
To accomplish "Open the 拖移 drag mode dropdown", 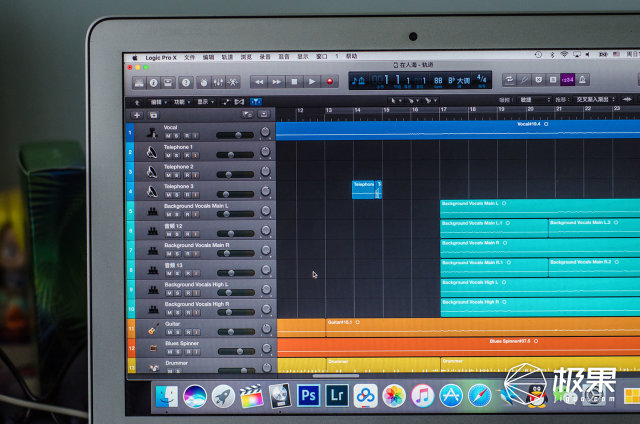I will [x=595, y=99].
